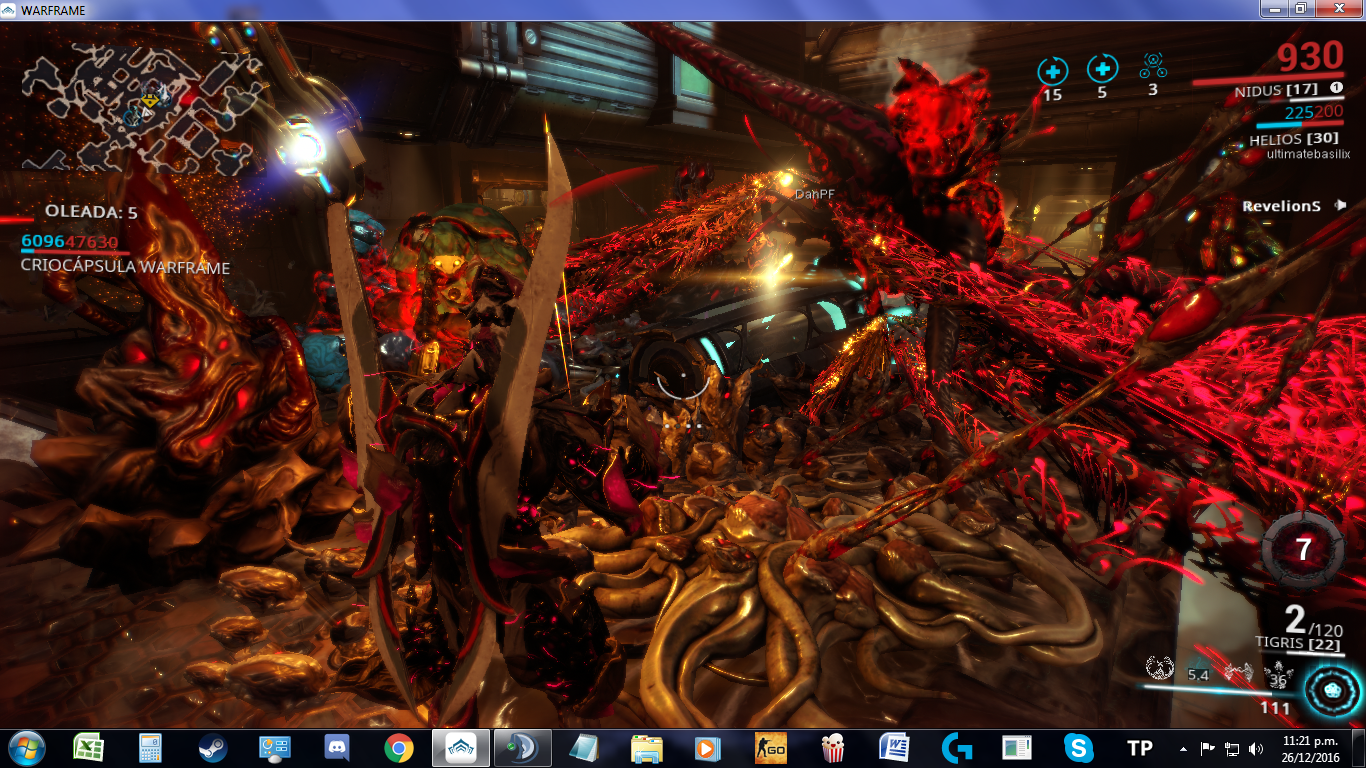Open Microsoft Word from the taskbar
1366x768 pixels.
(x=894, y=747)
